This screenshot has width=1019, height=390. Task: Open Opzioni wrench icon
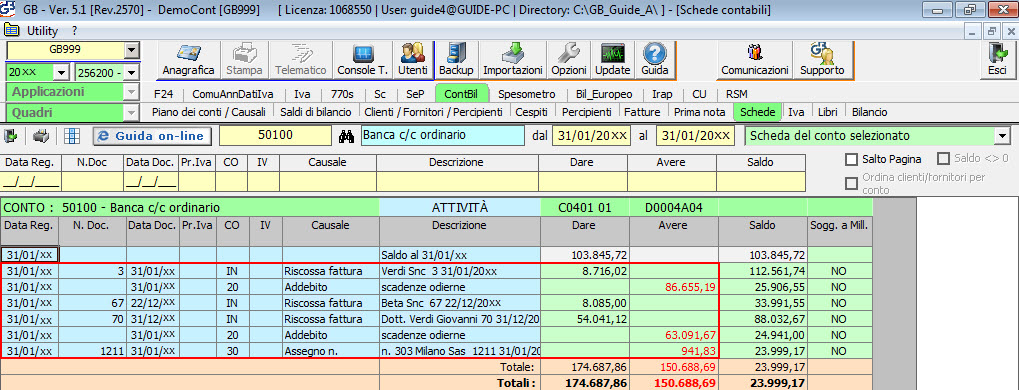[x=569, y=59]
